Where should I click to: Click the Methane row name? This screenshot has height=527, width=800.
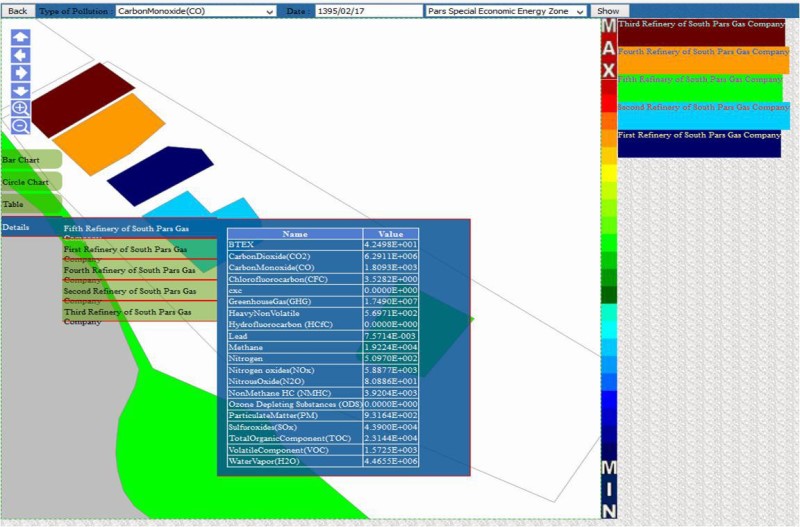click(x=246, y=347)
